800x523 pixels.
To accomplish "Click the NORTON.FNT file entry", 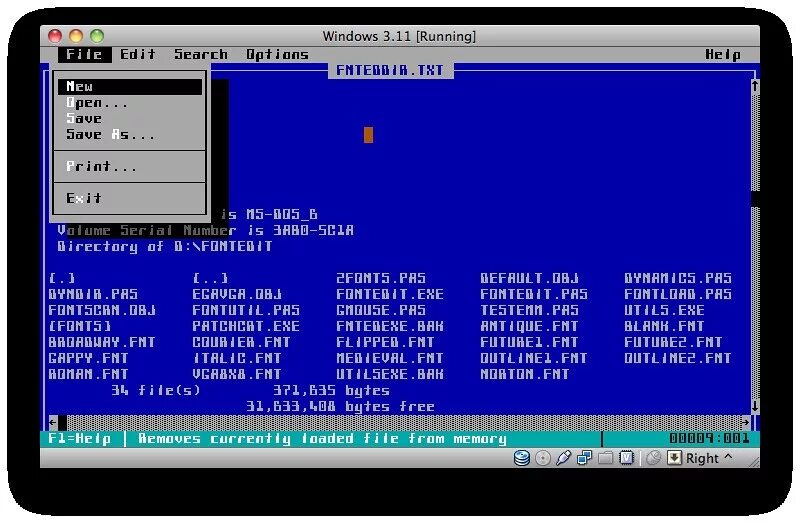I will 525,375.
